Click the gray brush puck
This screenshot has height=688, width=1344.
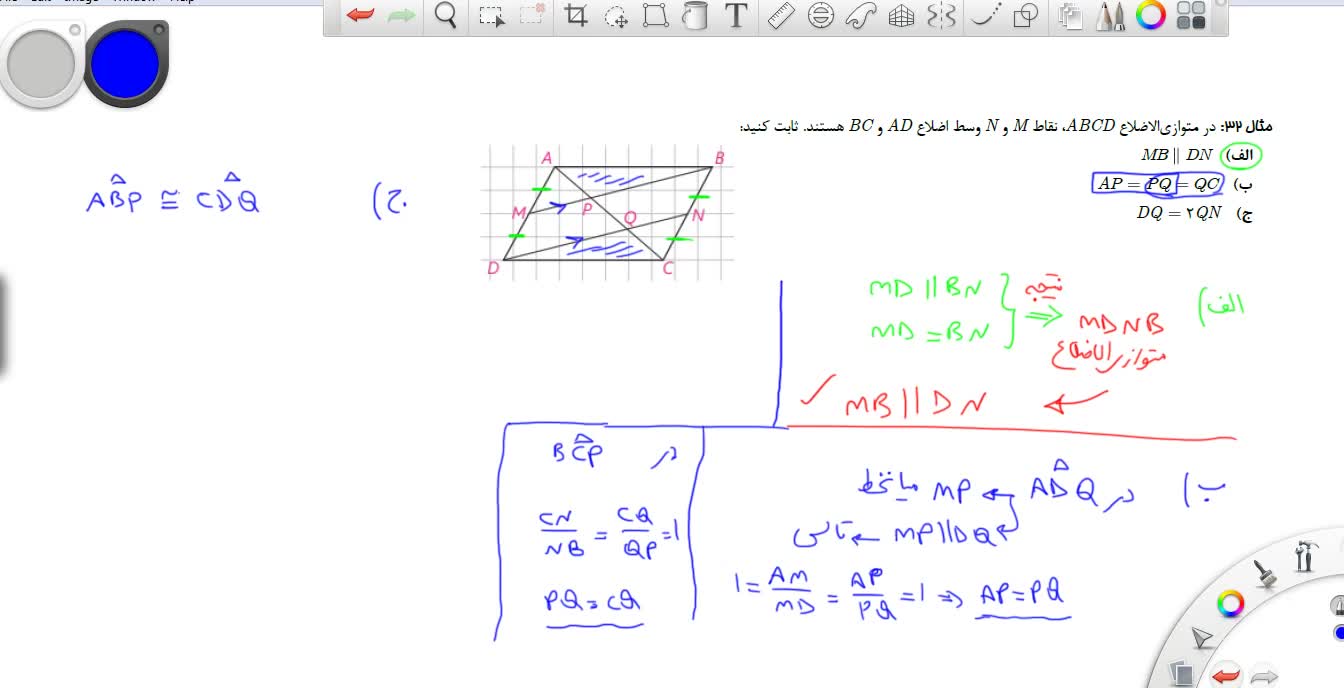pos(41,64)
